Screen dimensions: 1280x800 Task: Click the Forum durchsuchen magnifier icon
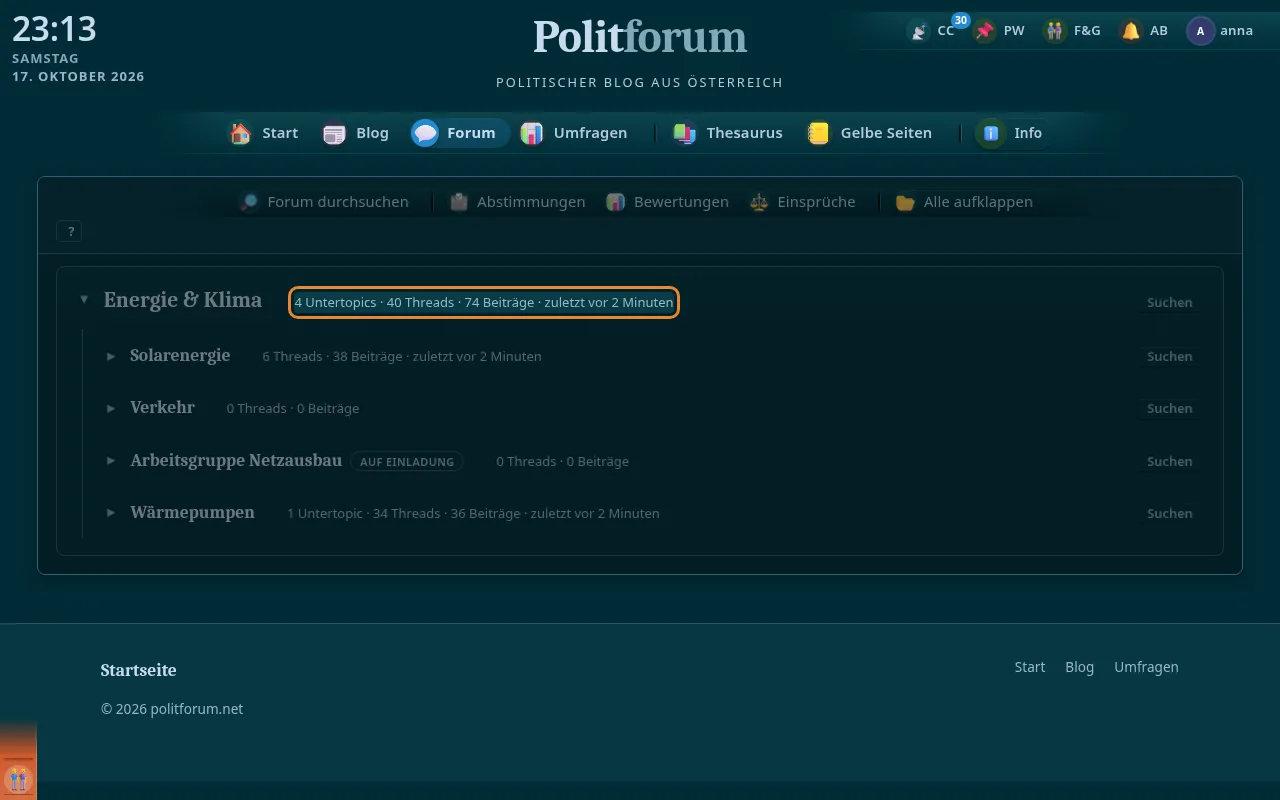(250, 202)
